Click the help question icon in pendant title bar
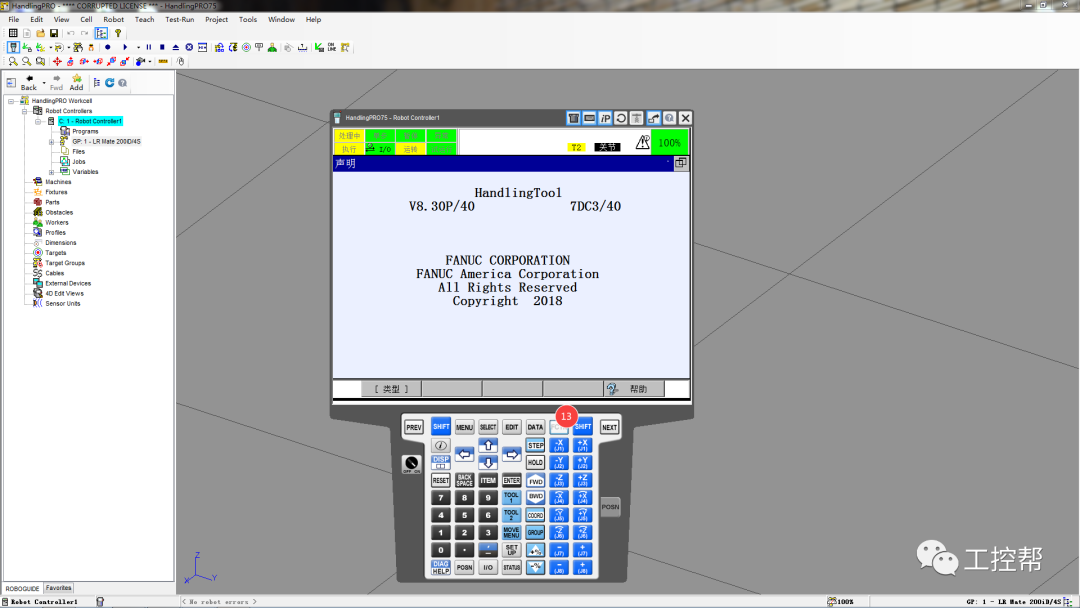 pyautogui.click(x=669, y=118)
